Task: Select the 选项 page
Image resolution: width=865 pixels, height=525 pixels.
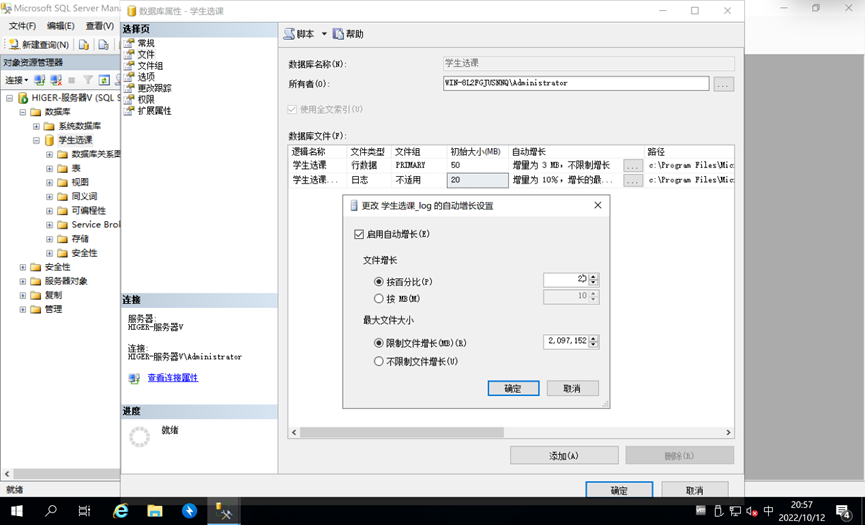Action: coord(146,77)
